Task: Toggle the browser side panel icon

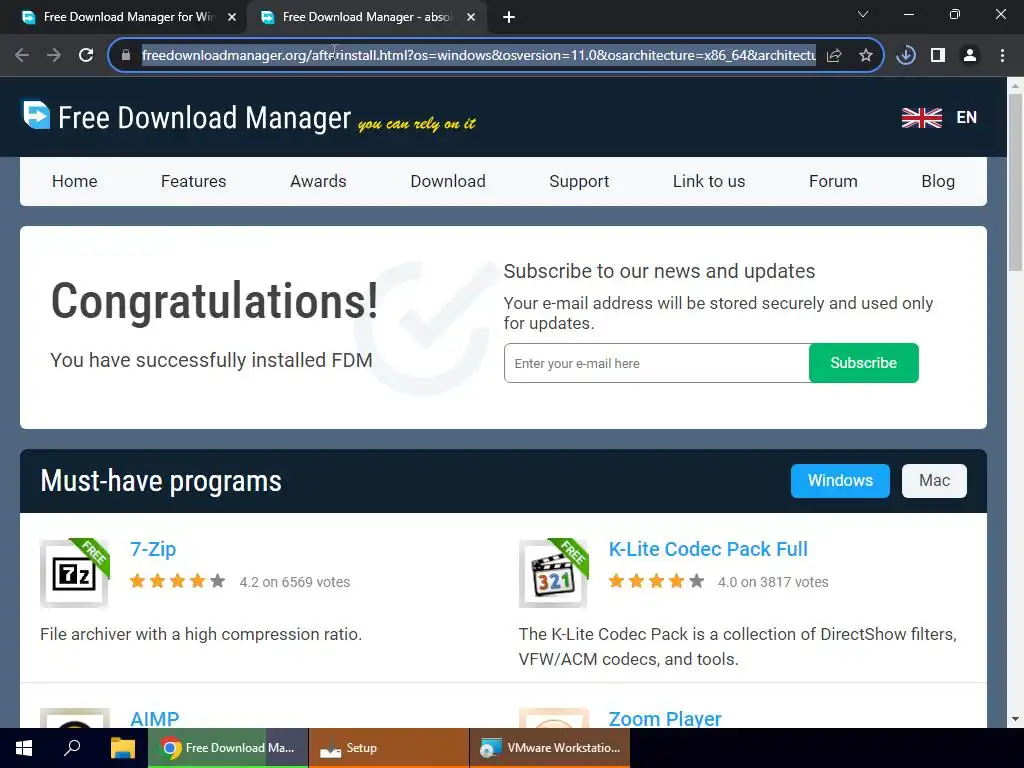Action: (x=938, y=56)
